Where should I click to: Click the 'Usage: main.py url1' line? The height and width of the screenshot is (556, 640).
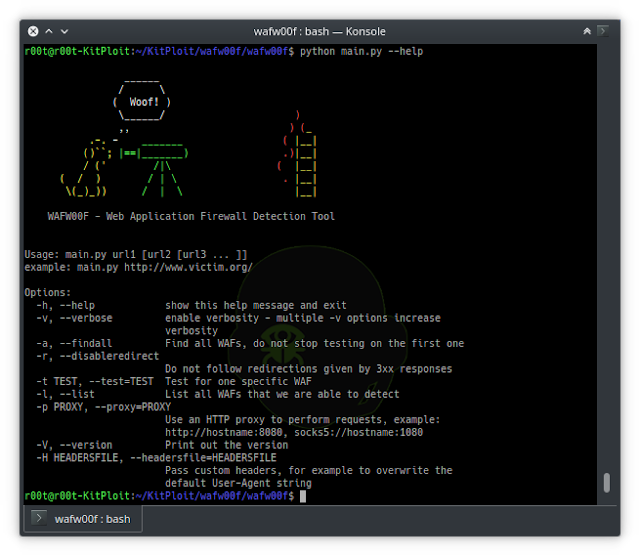pyautogui.click(x=136, y=254)
